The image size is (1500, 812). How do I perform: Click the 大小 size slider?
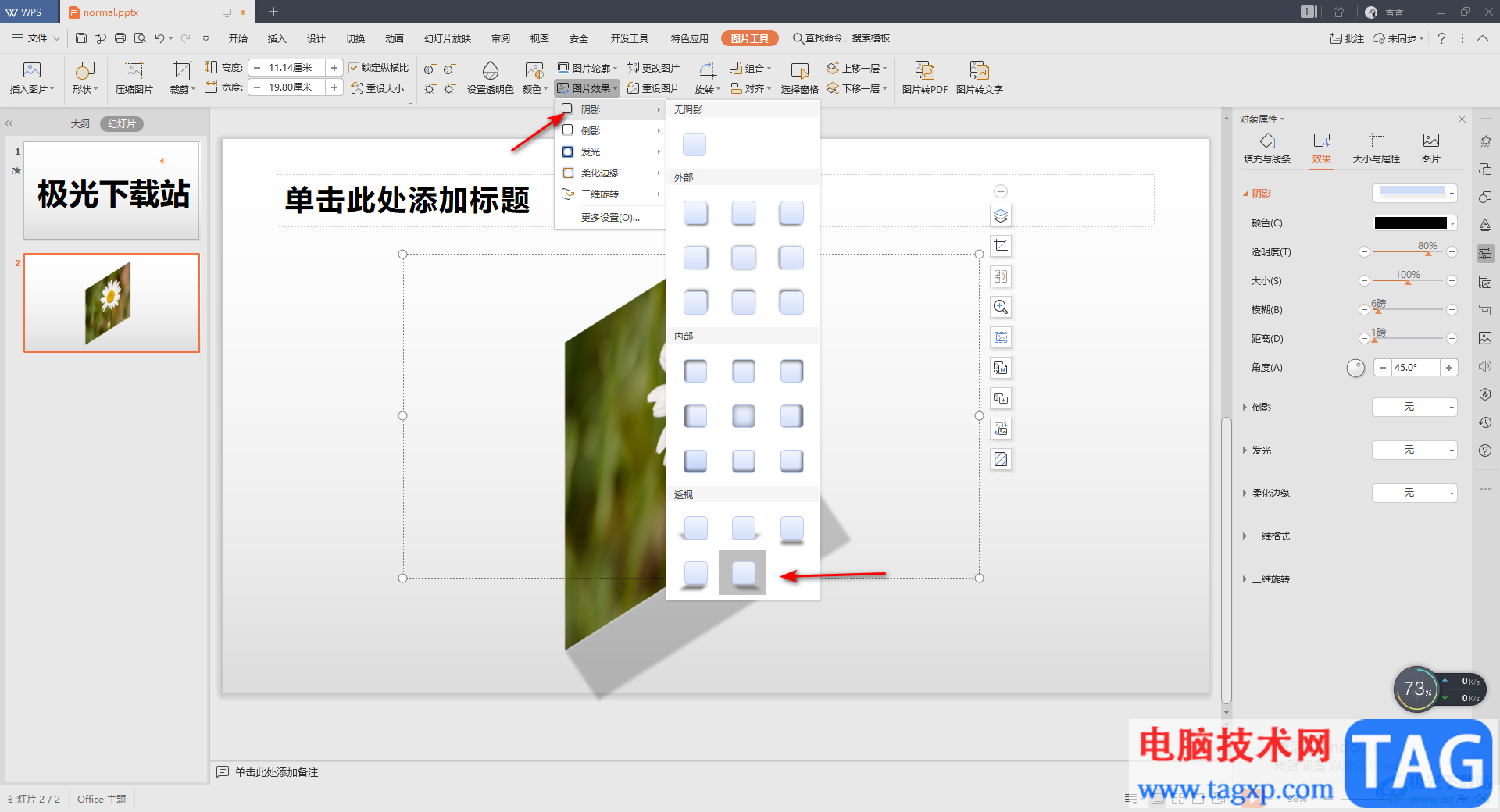click(x=1408, y=280)
